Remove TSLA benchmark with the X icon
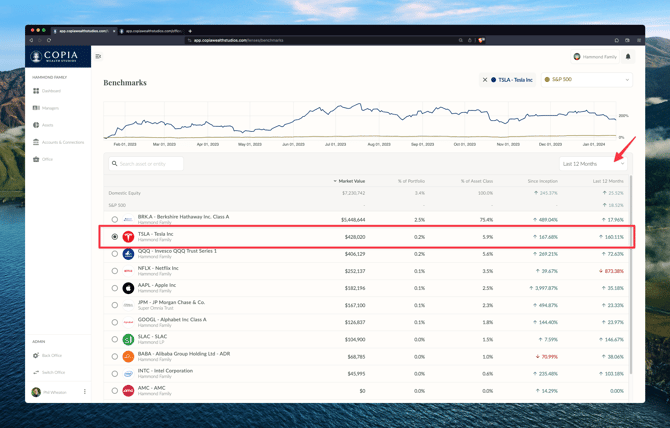This screenshot has width=670, height=428. (x=485, y=80)
